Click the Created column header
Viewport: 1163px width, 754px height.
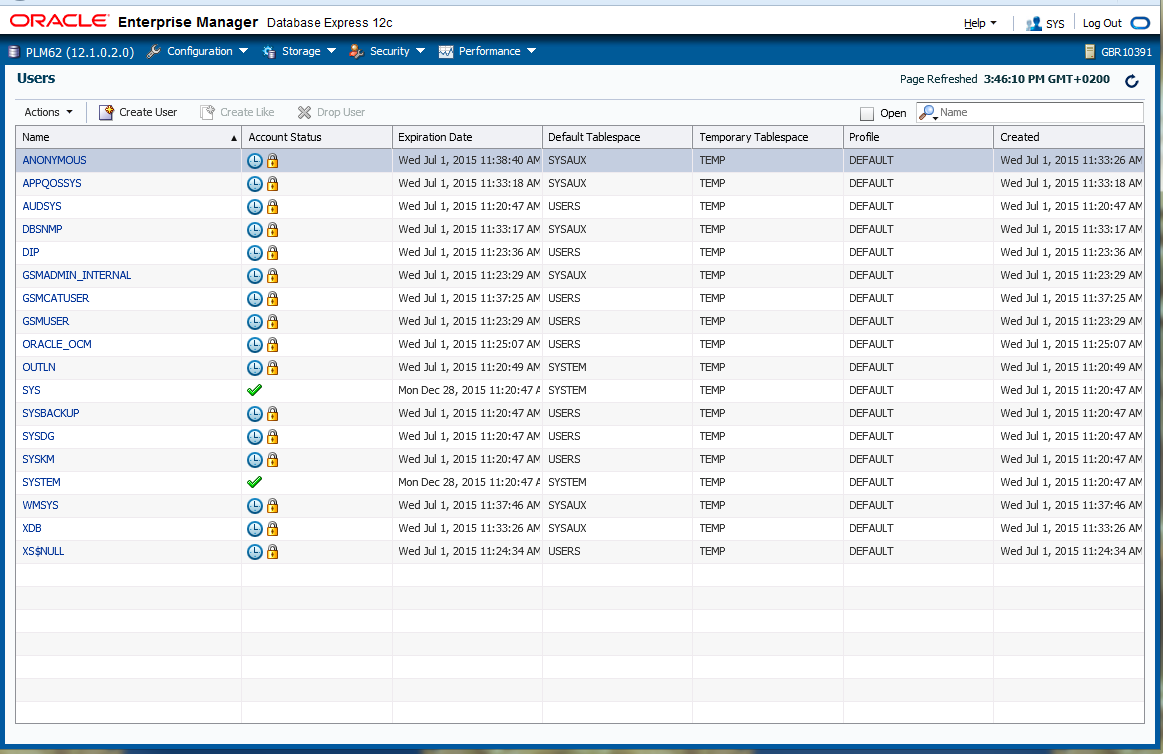(x=1069, y=137)
